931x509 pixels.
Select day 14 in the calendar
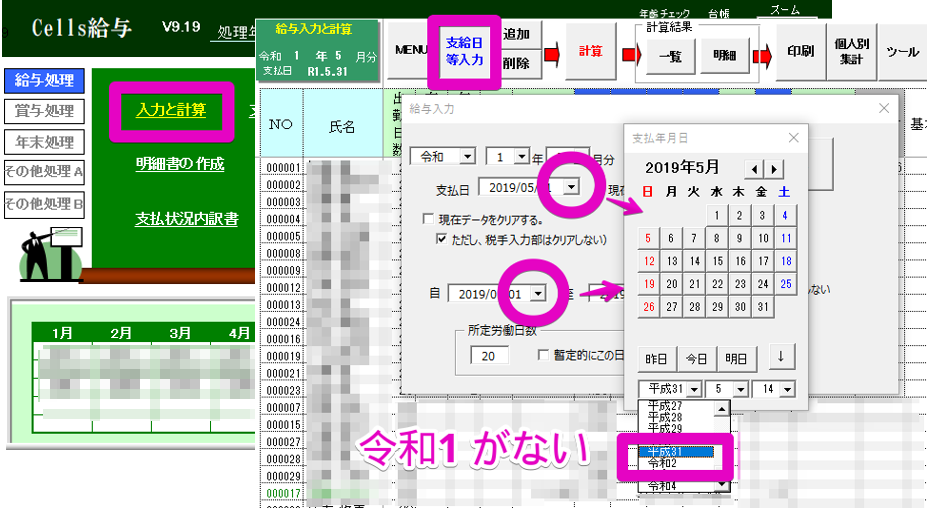coord(695,261)
